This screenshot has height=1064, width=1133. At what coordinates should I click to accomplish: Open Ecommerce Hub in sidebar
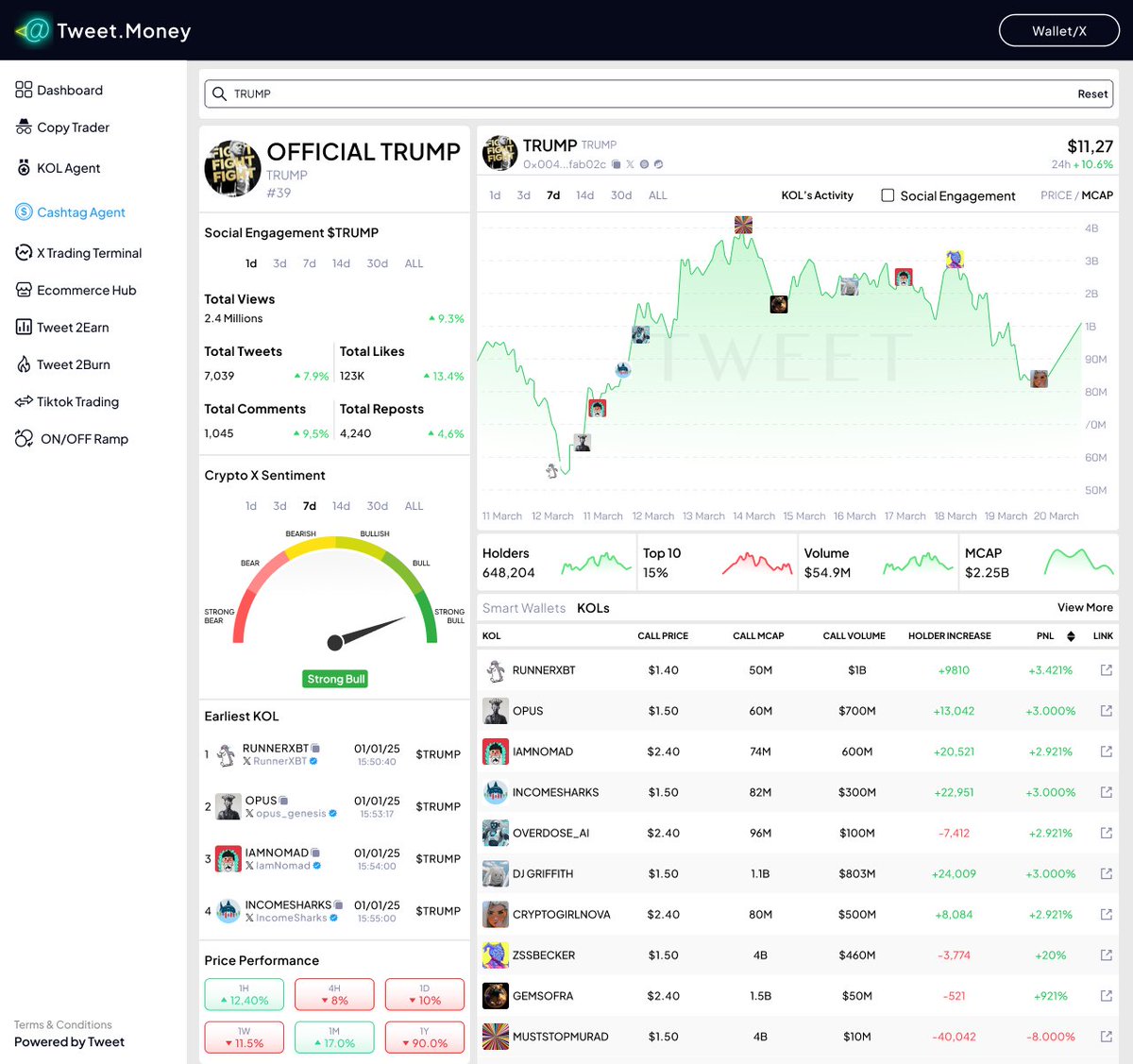point(76,290)
